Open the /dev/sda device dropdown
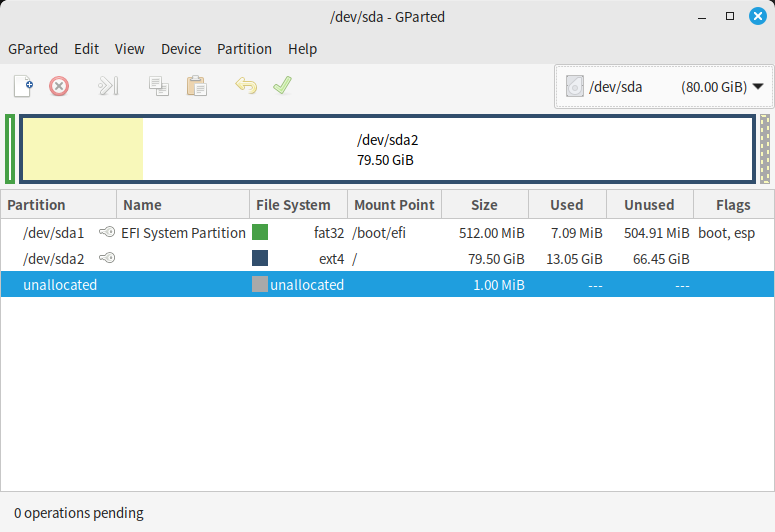This screenshot has width=775, height=532. coord(664,87)
